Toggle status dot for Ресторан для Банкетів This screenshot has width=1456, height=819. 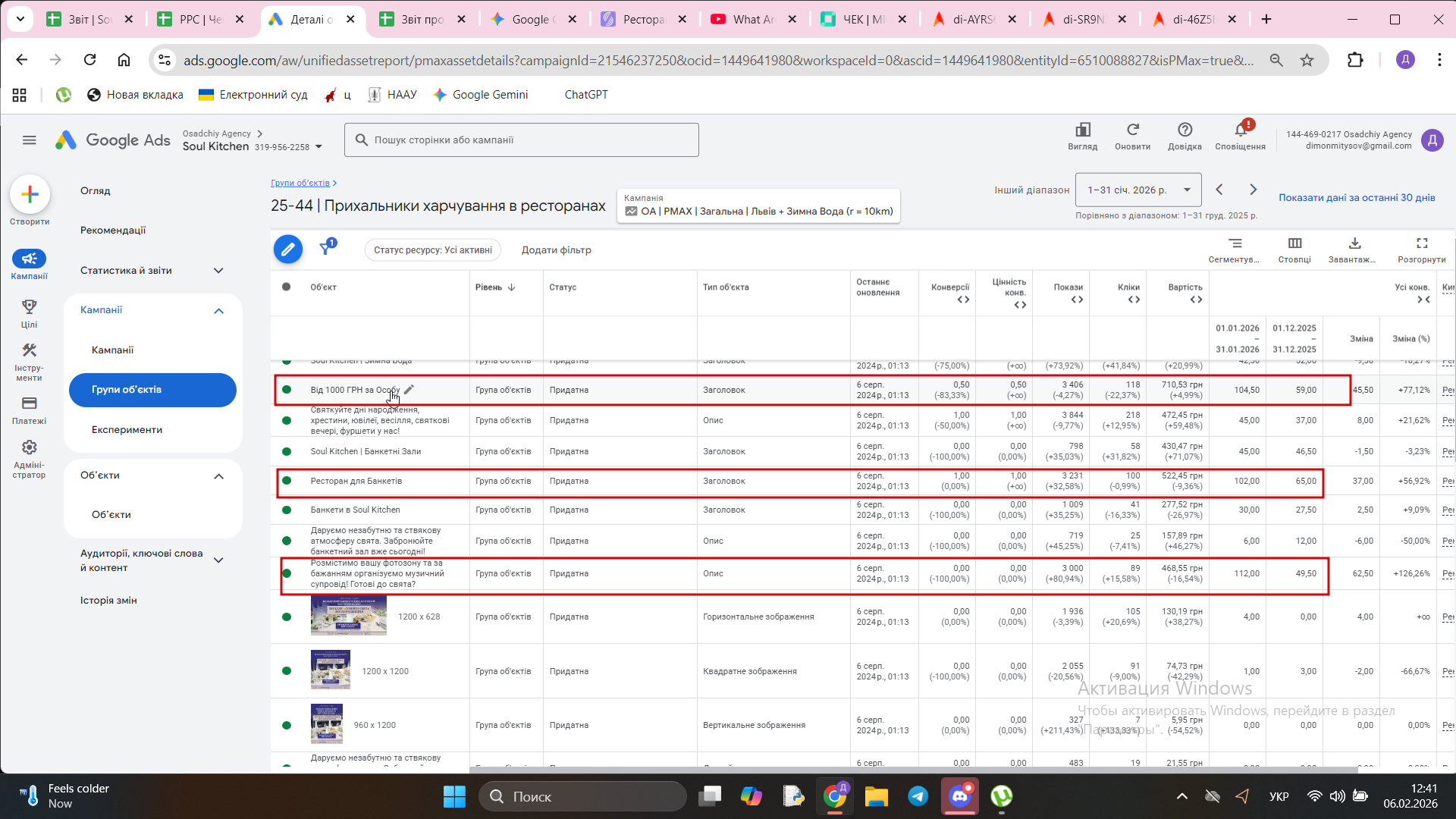coord(287,481)
